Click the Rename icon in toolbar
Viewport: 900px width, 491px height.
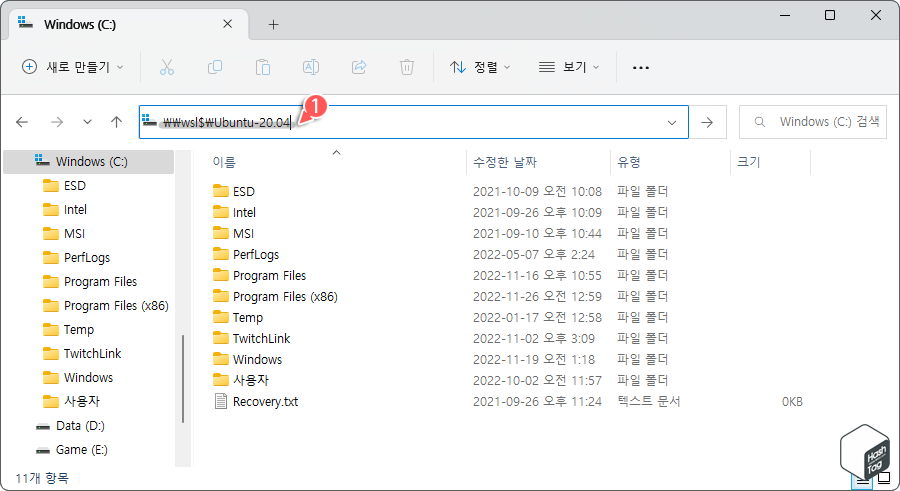(311, 67)
